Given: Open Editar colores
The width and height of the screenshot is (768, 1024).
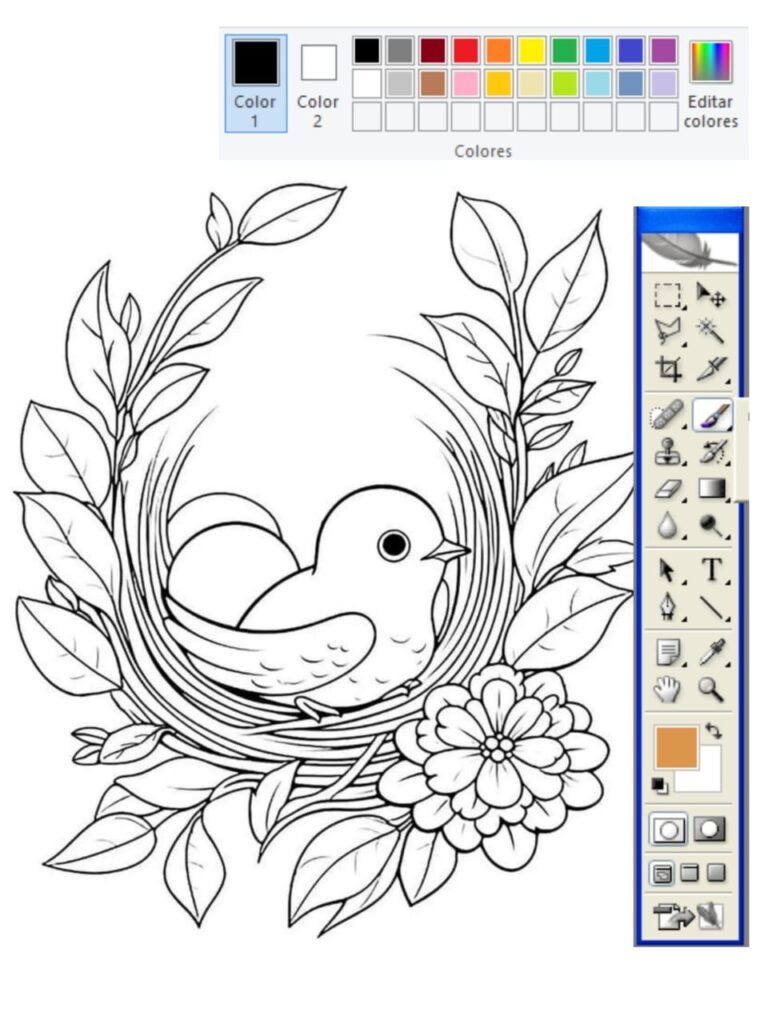Looking at the screenshot, I should (x=711, y=84).
